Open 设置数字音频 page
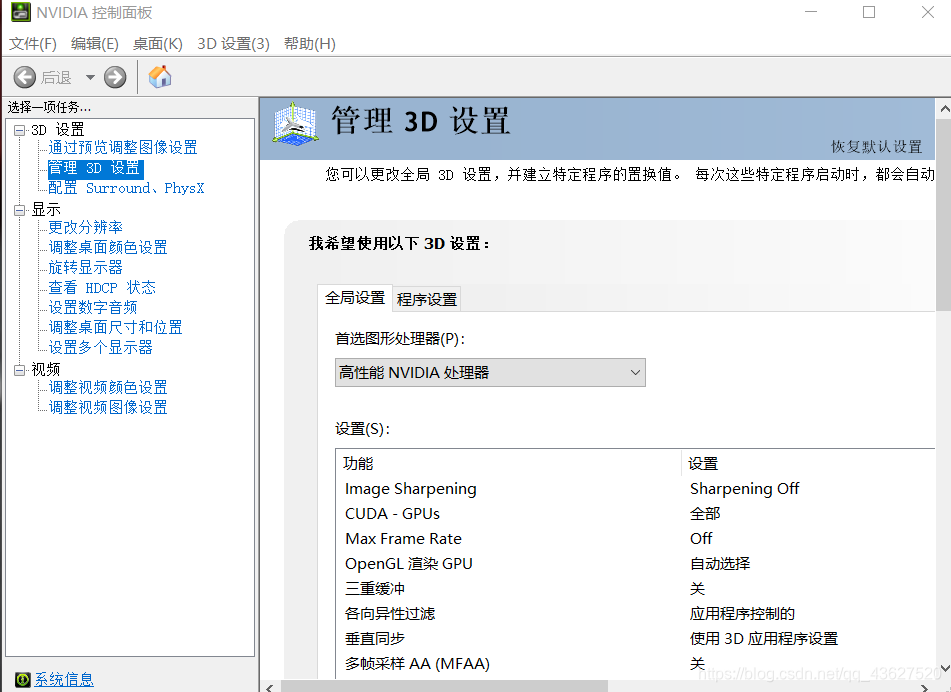Viewport: 951px width, 692px height. pos(93,307)
